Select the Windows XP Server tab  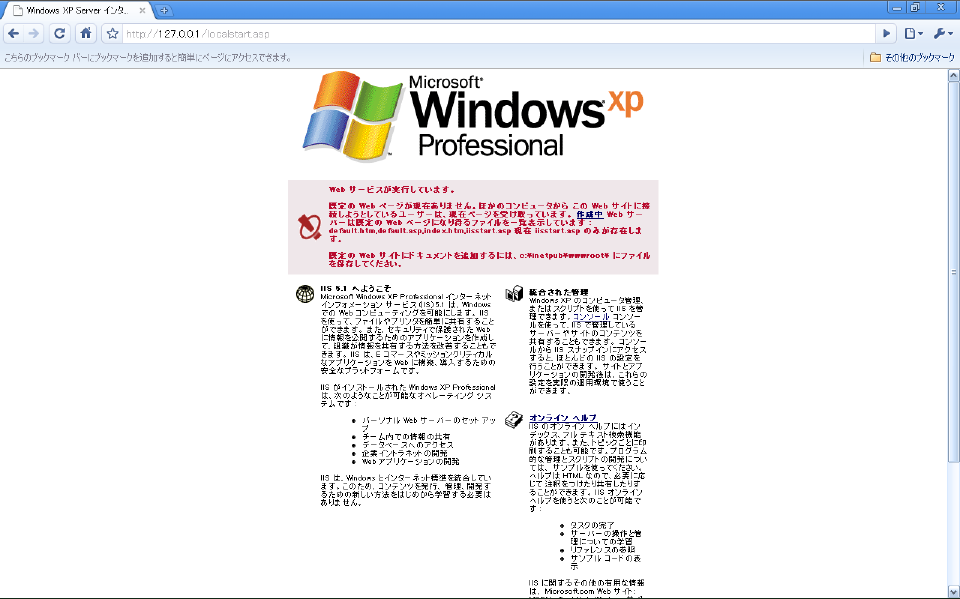77,10
